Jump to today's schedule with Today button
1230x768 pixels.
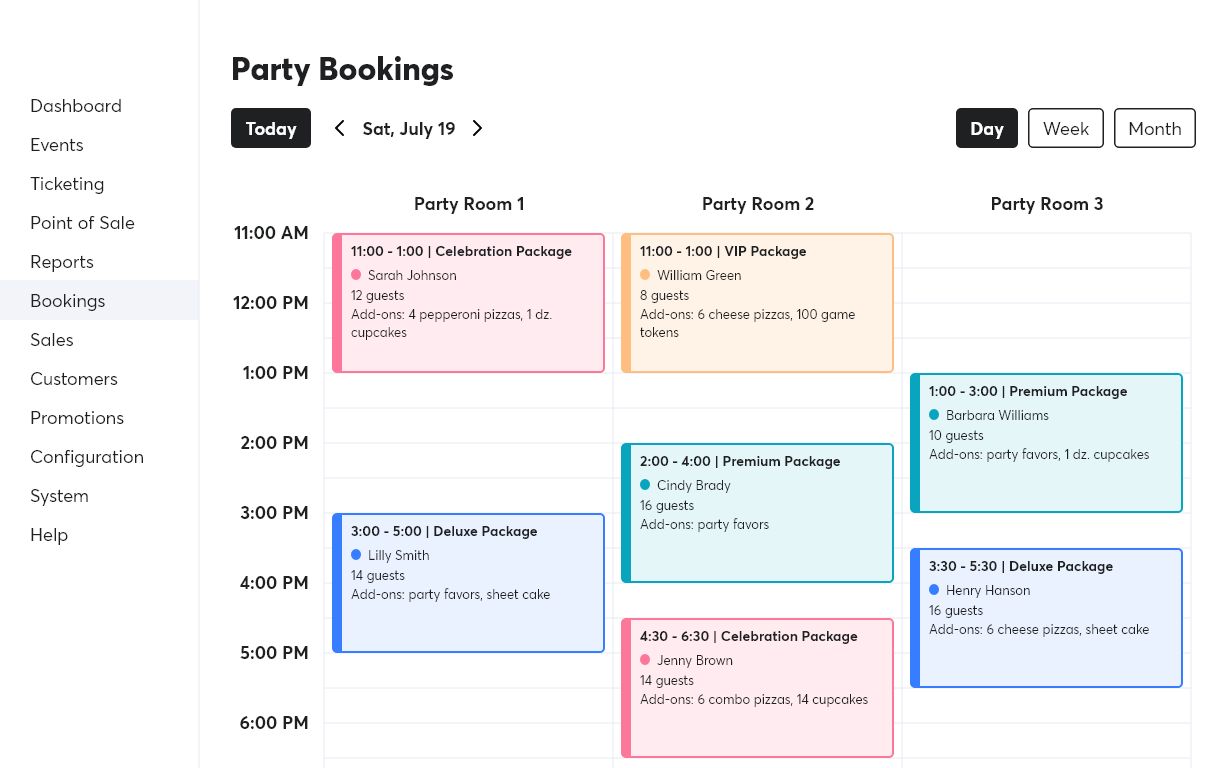(x=271, y=128)
